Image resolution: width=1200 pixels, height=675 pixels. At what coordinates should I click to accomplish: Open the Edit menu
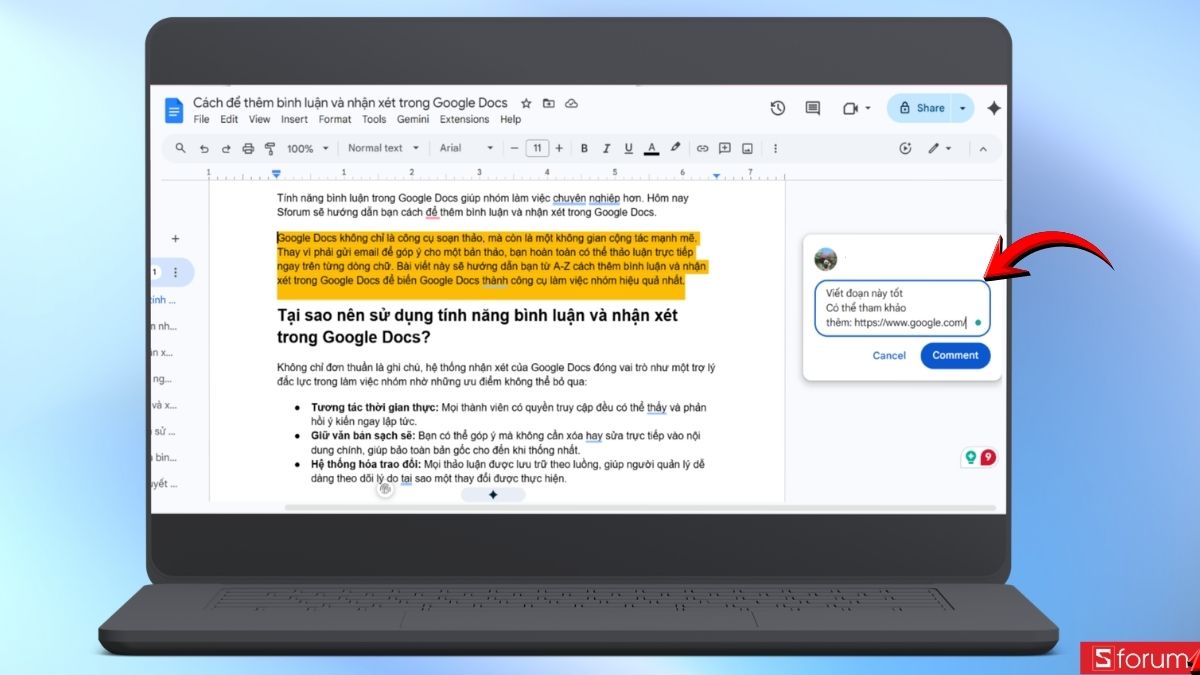tap(229, 119)
